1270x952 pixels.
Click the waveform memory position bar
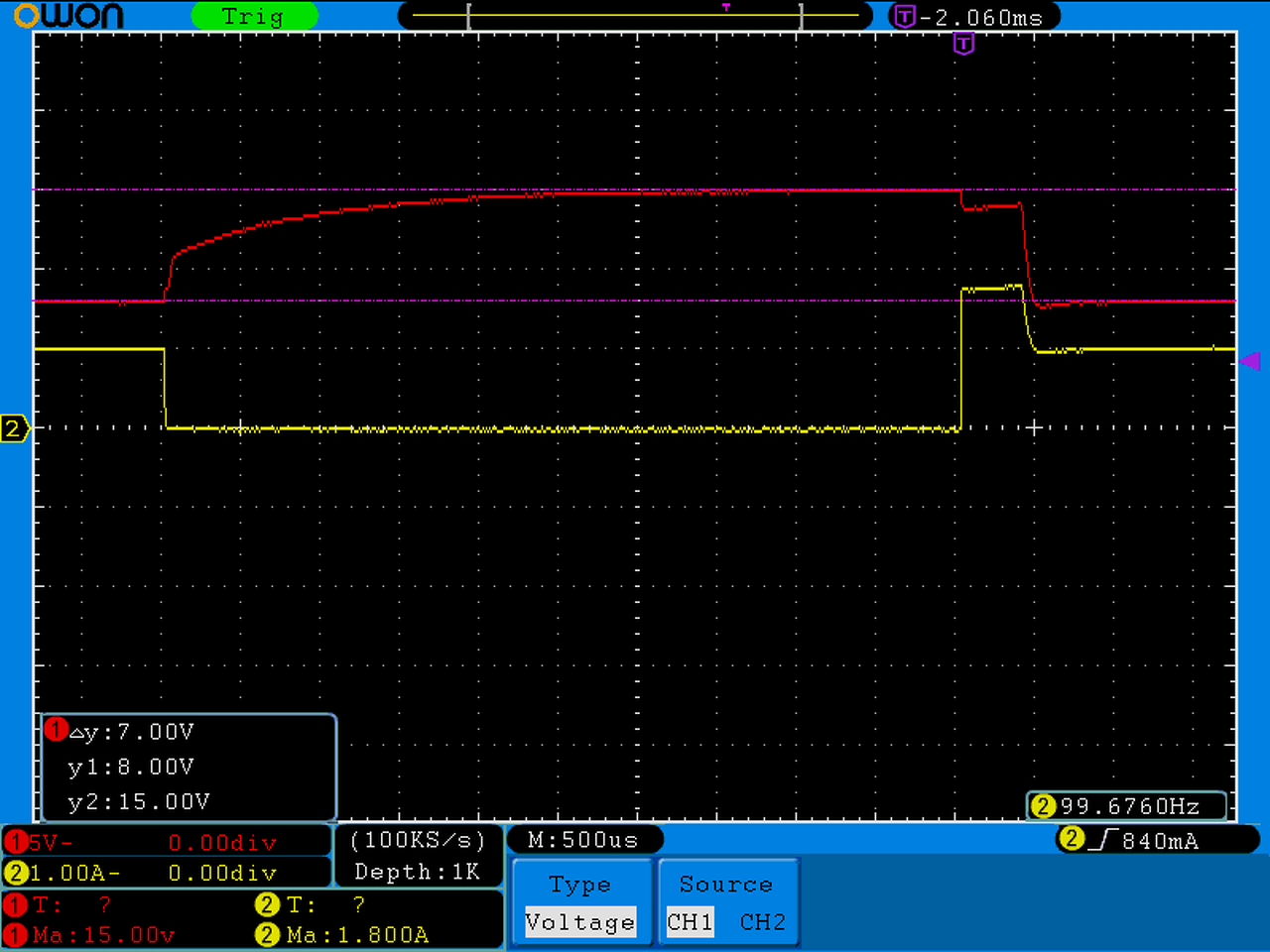click(635, 16)
